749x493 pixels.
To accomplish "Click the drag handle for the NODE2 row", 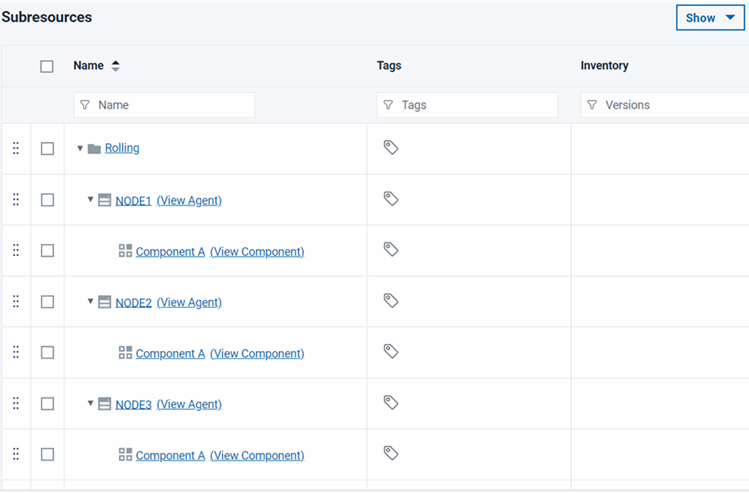I will tap(16, 302).
